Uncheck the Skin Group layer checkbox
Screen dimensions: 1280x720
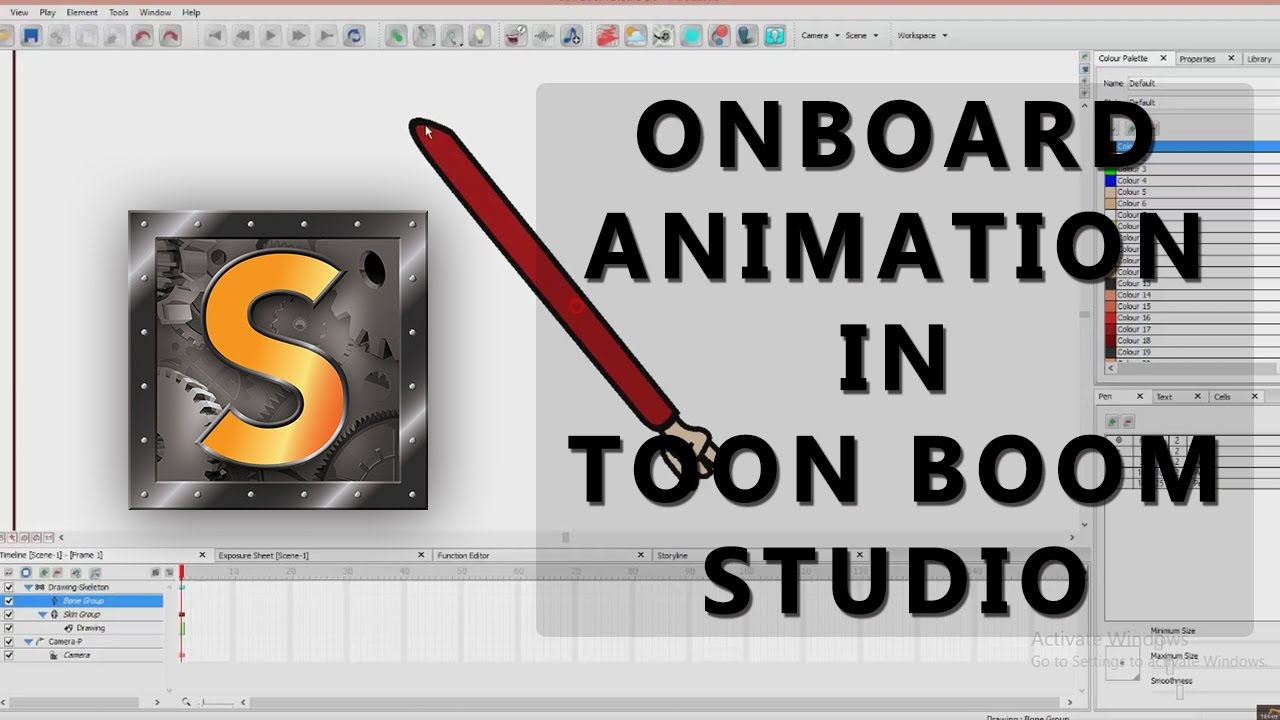coord(9,614)
